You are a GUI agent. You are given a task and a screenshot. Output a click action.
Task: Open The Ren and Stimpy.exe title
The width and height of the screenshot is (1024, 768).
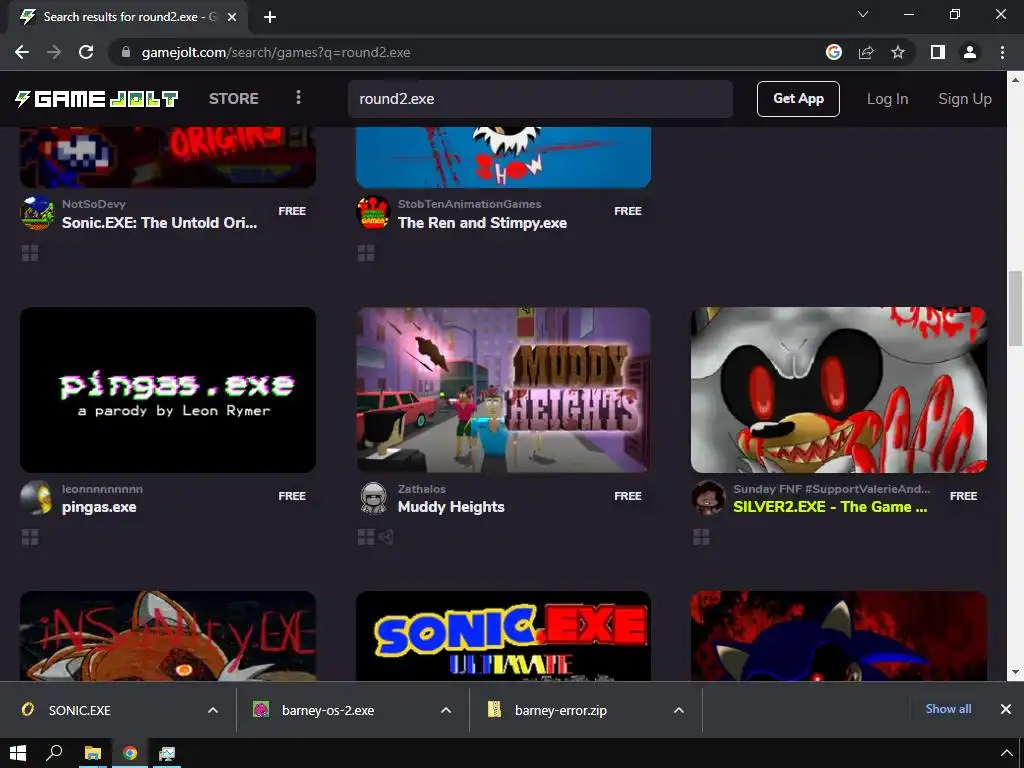click(482, 223)
